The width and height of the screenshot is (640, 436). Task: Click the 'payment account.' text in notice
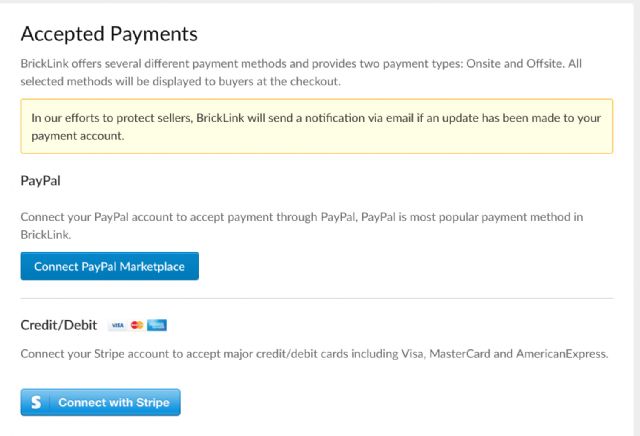click(x=77, y=136)
